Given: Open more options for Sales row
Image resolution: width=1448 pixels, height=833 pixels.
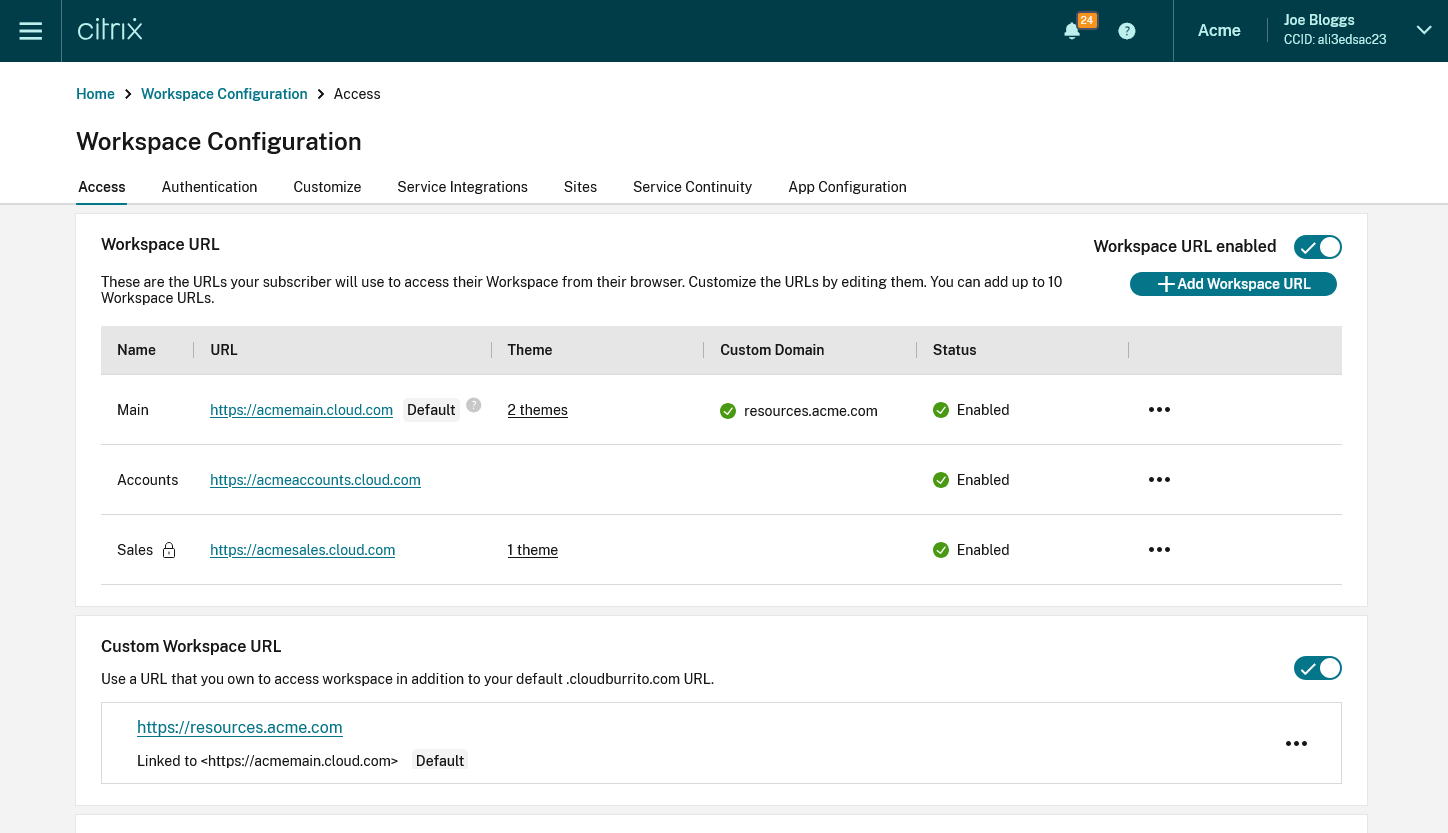Looking at the screenshot, I should click(1159, 550).
